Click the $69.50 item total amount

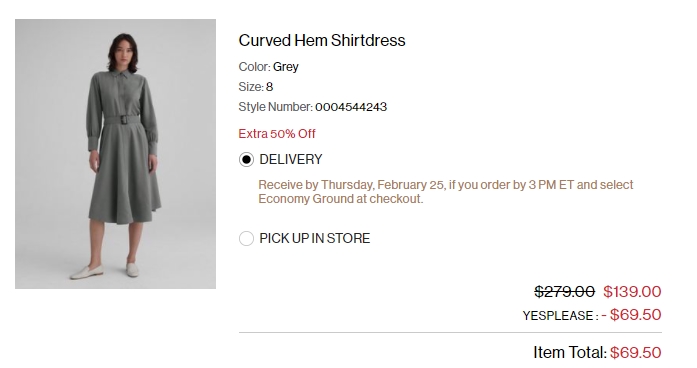point(636,352)
